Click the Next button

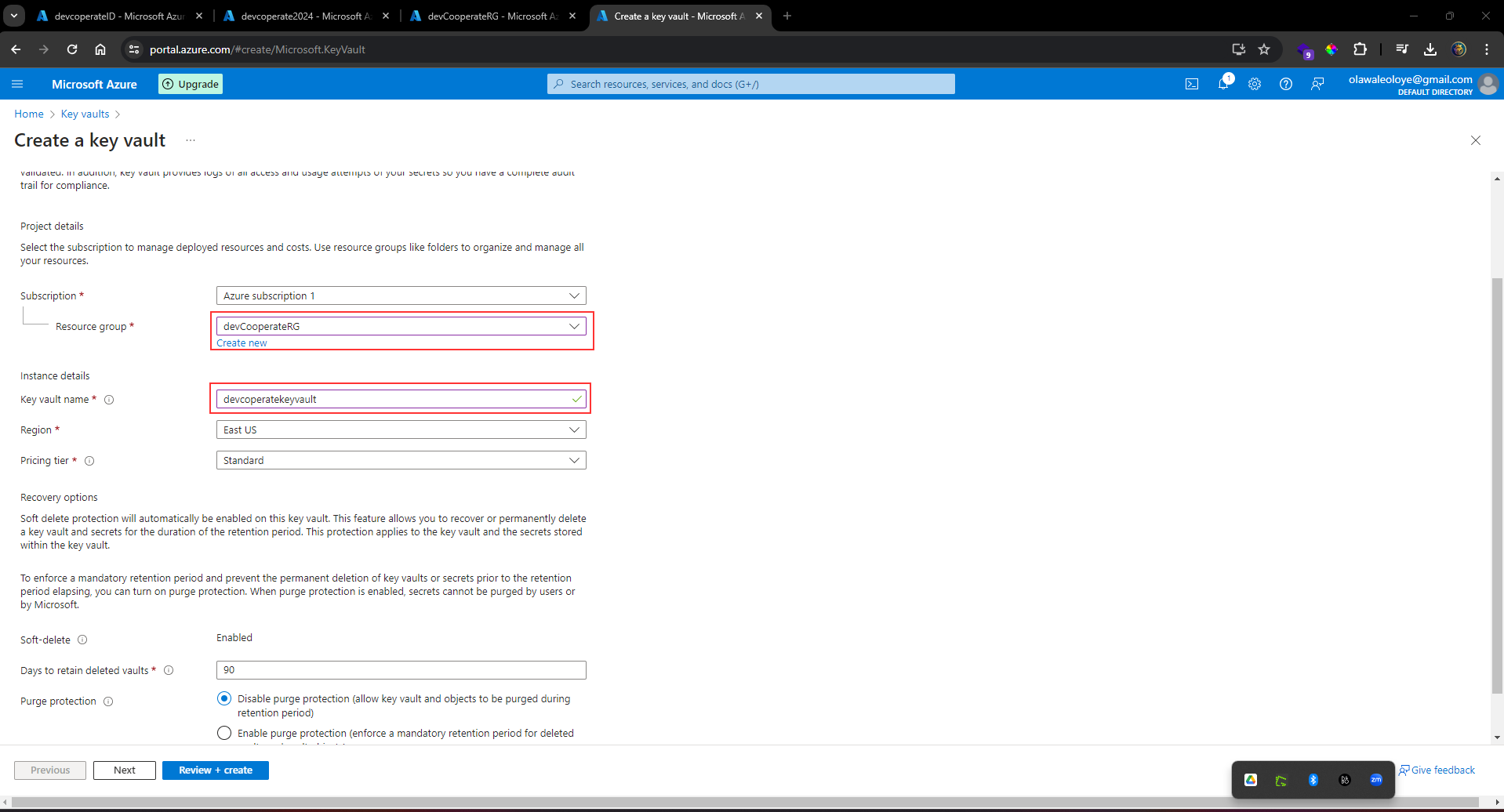tap(125, 770)
